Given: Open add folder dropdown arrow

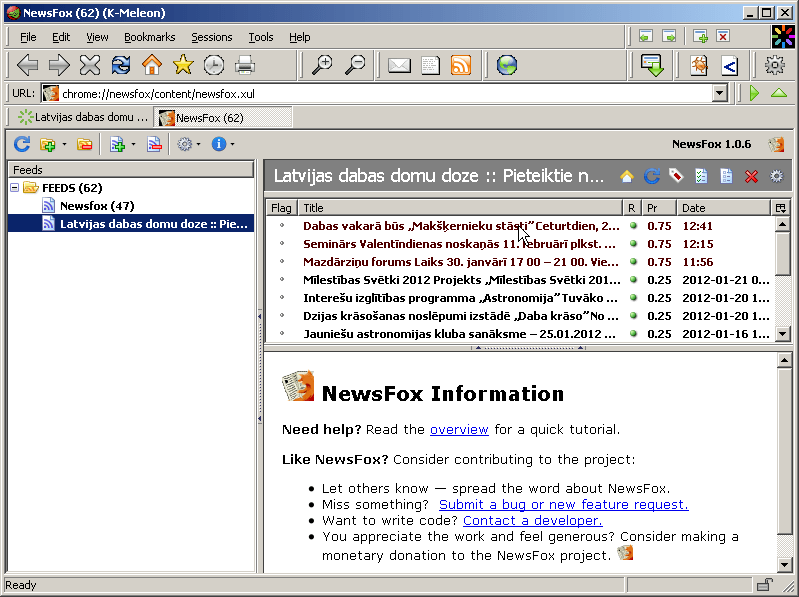Looking at the screenshot, I should click(x=64, y=145).
